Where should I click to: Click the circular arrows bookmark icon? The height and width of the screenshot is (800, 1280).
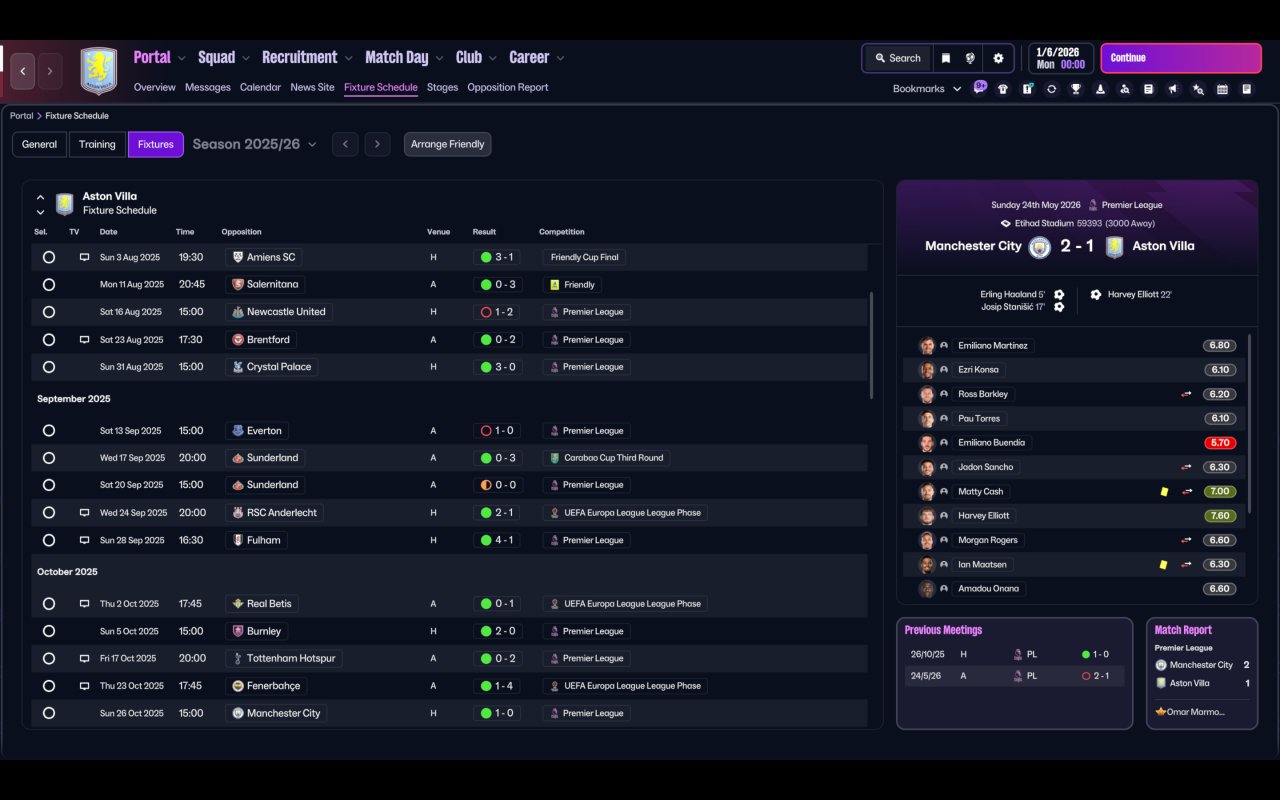point(1051,89)
